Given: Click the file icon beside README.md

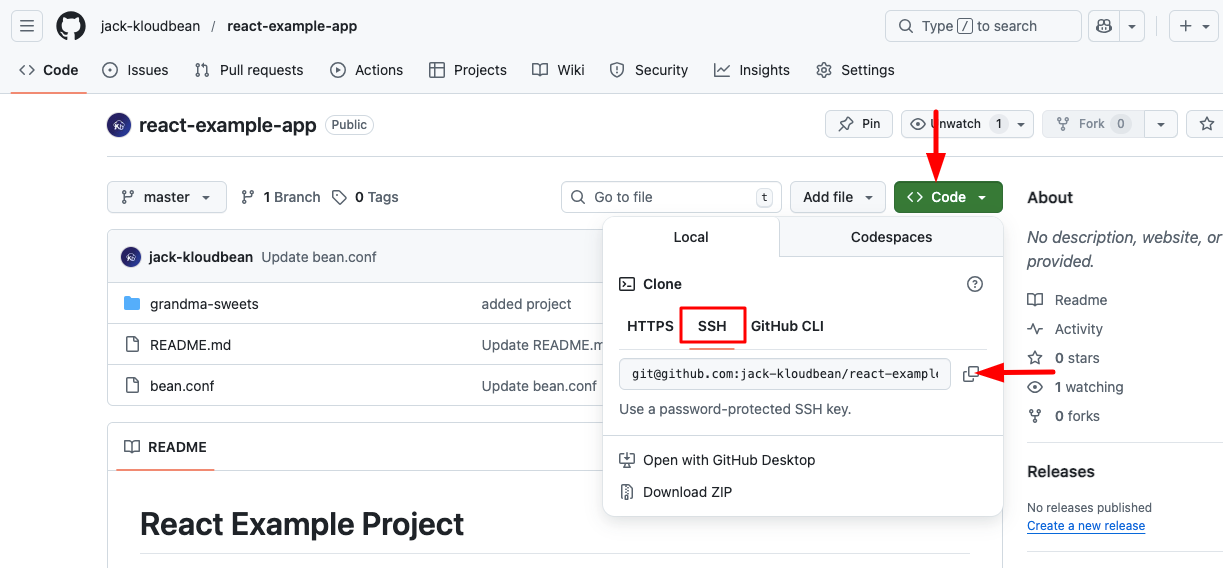Looking at the screenshot, I should (132, 344).
